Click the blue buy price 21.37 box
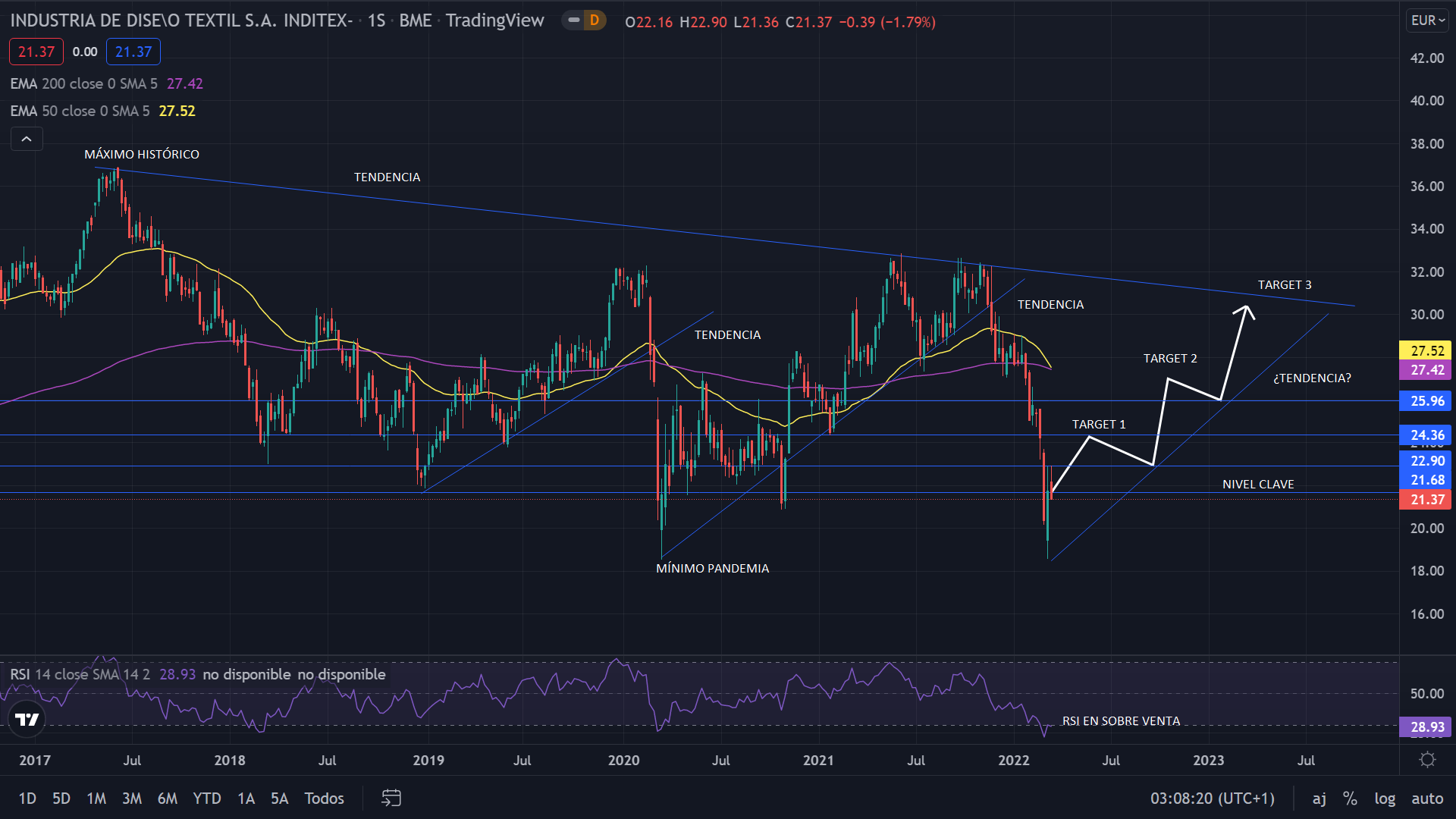Viewport: 1456px width, 819px height. tap(133, 52)
